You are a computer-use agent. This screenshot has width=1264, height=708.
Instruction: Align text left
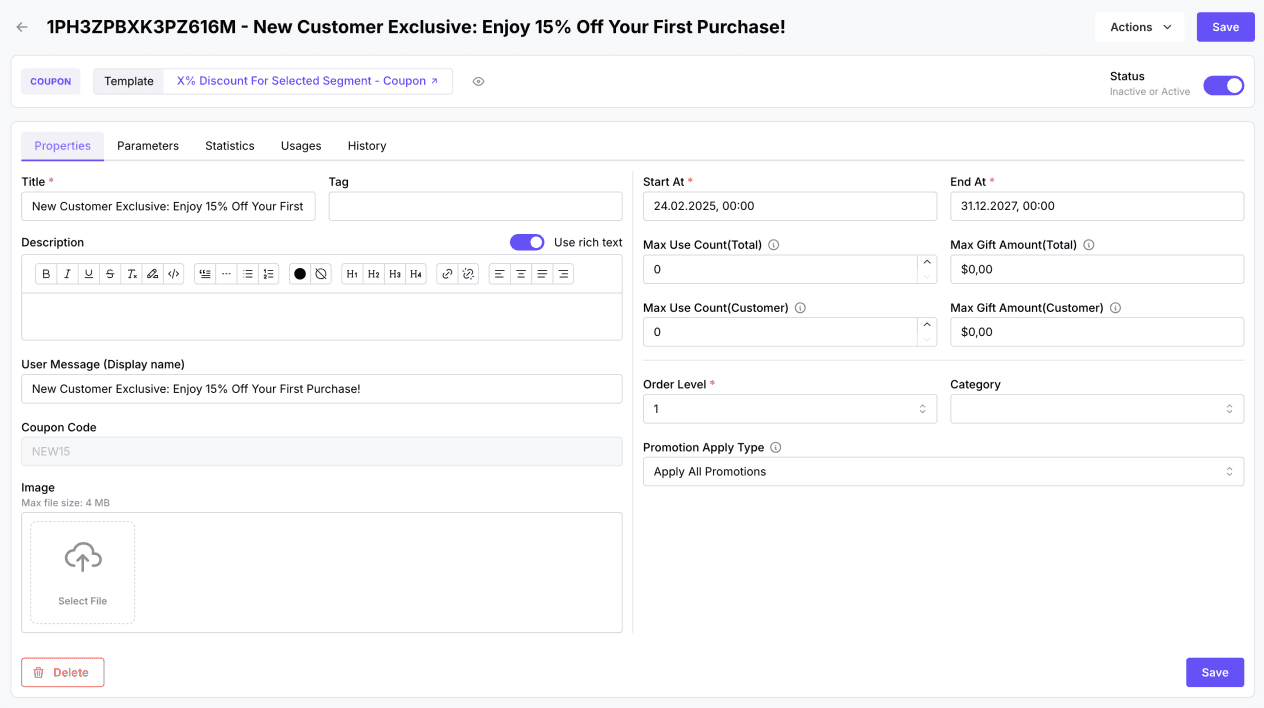[499, 274]
